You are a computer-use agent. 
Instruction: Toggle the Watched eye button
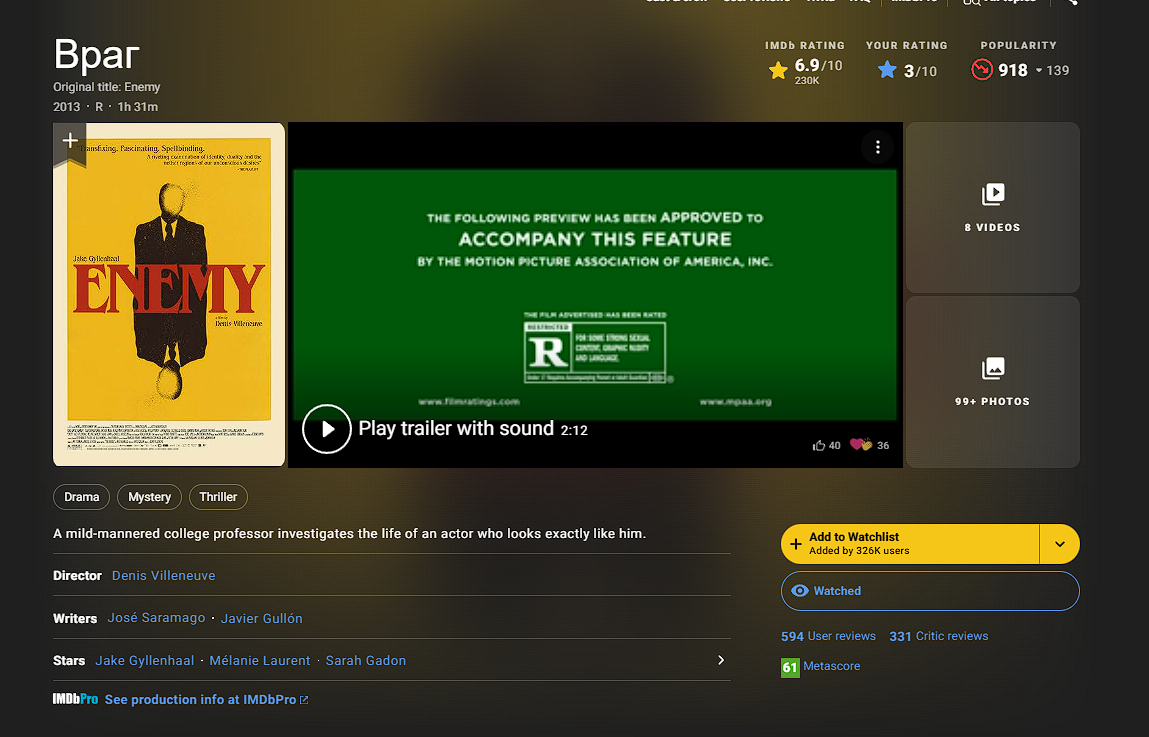(x=930, y=590)
